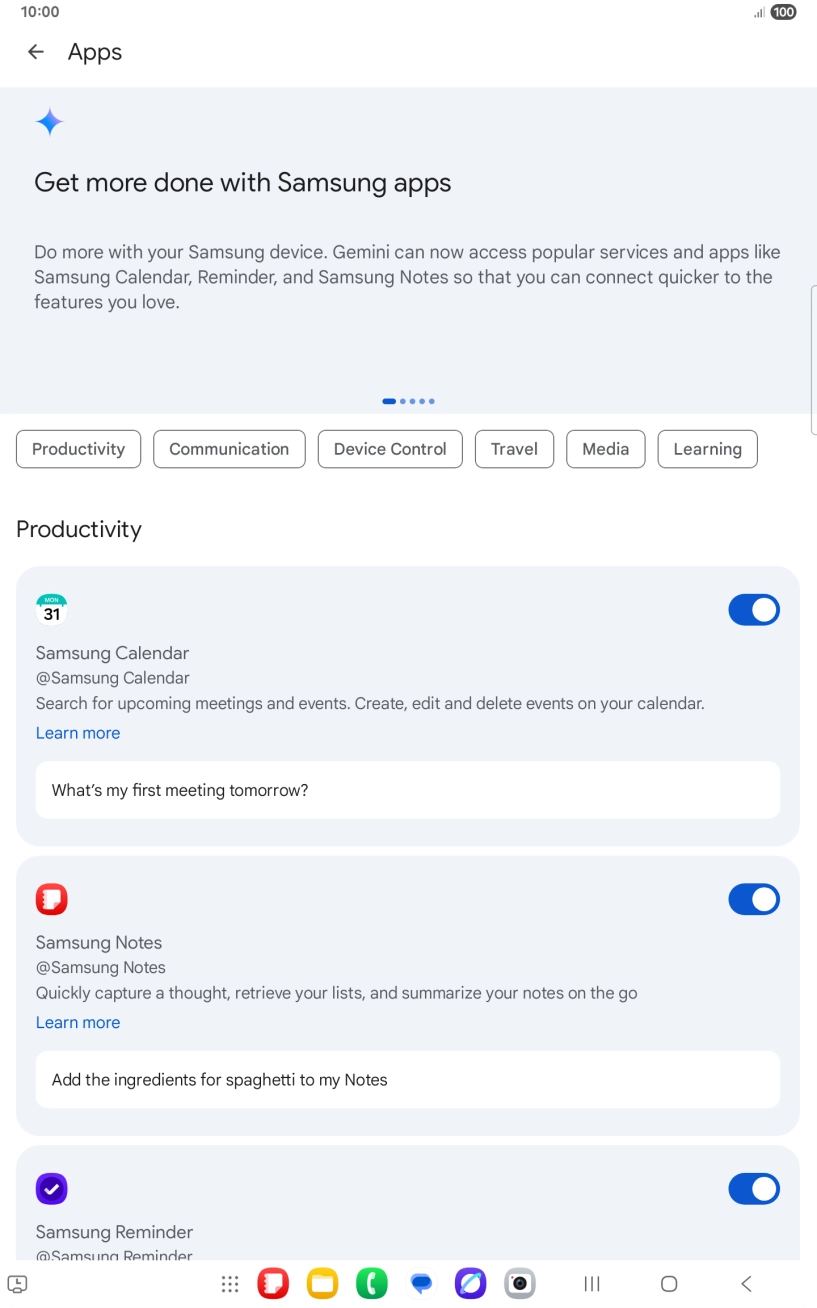
Task: Select the Productivity category chip
Action: 78,449
